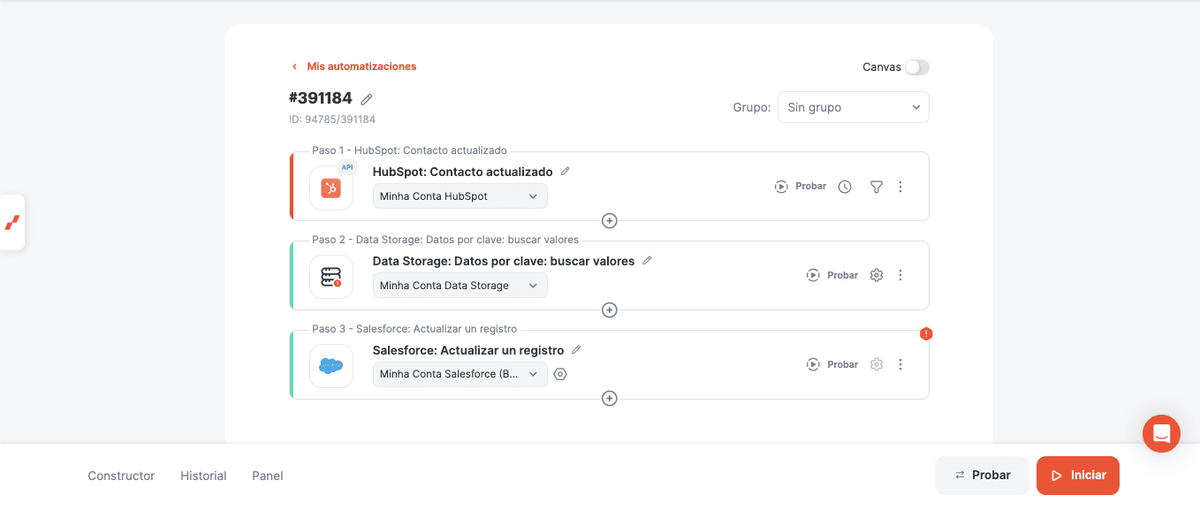The height and width of the screenshot is (505, 1200).
Task: Switch to the Historial tab
Action: point(203,476)
